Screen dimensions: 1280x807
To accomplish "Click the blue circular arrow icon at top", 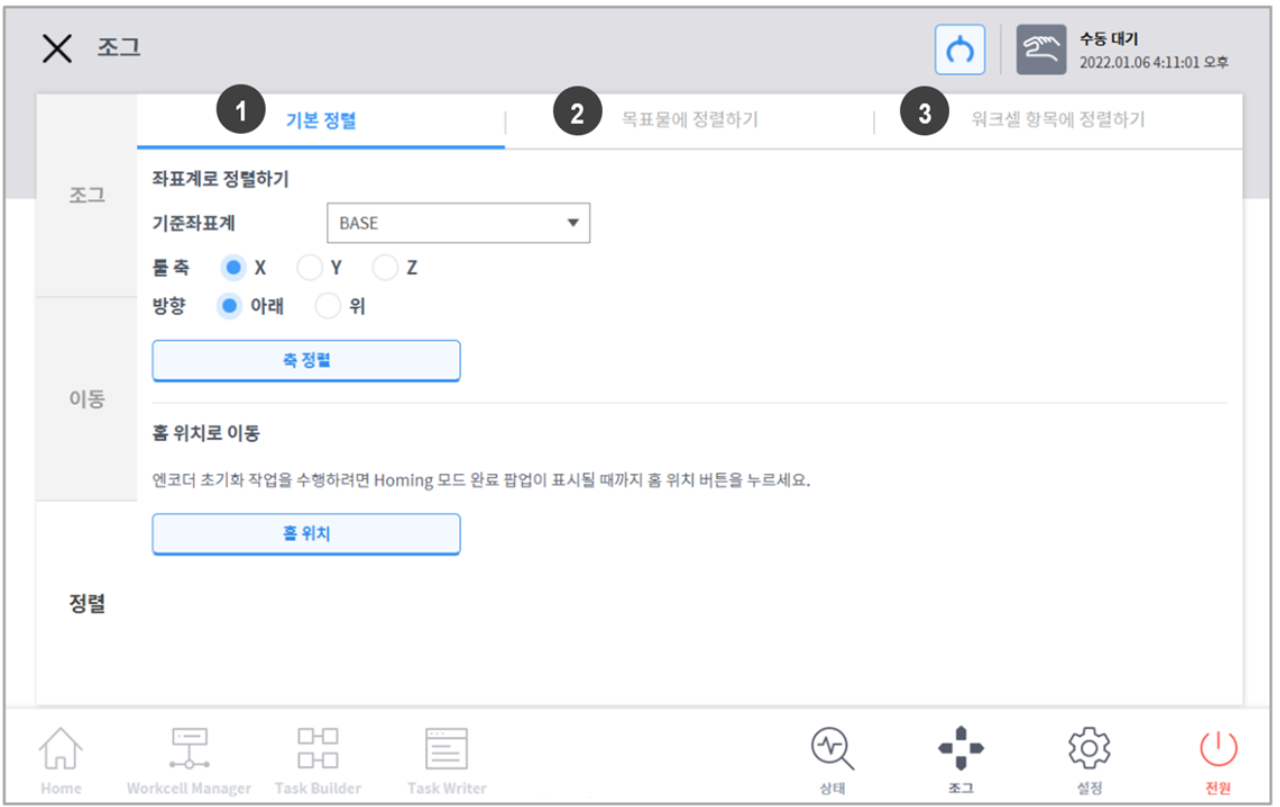I will click(x=960, y=50).
